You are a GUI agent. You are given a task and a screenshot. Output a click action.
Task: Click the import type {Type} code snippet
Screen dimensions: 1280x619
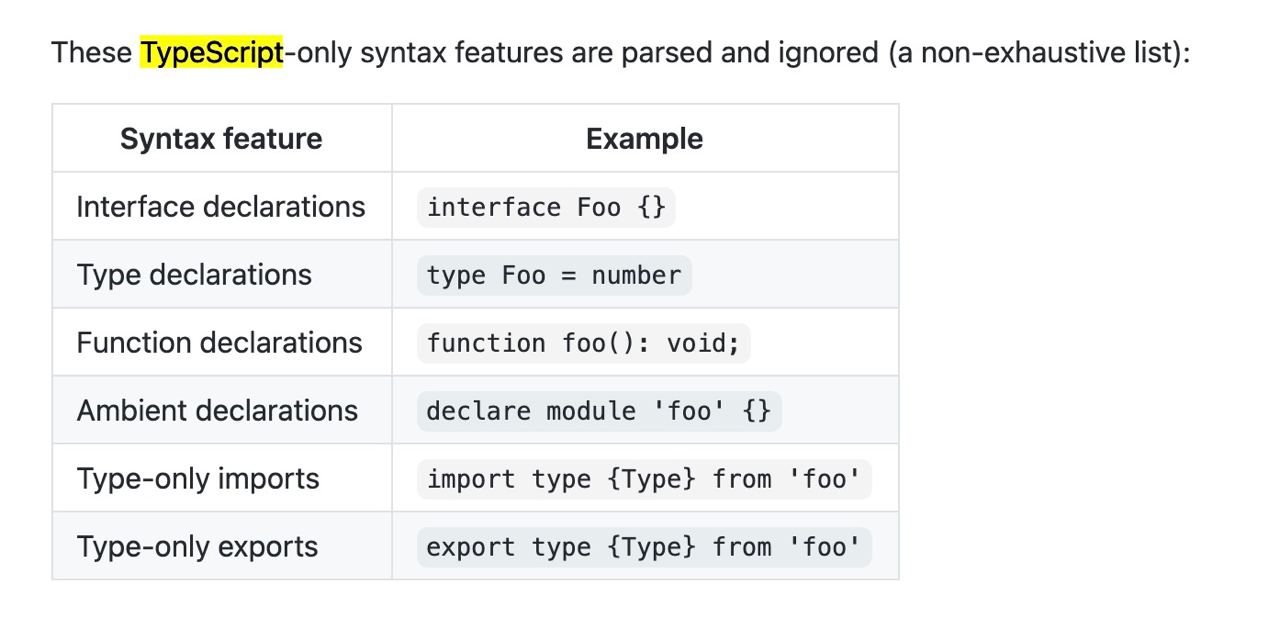pyautogui.click(x=644, y=479)
